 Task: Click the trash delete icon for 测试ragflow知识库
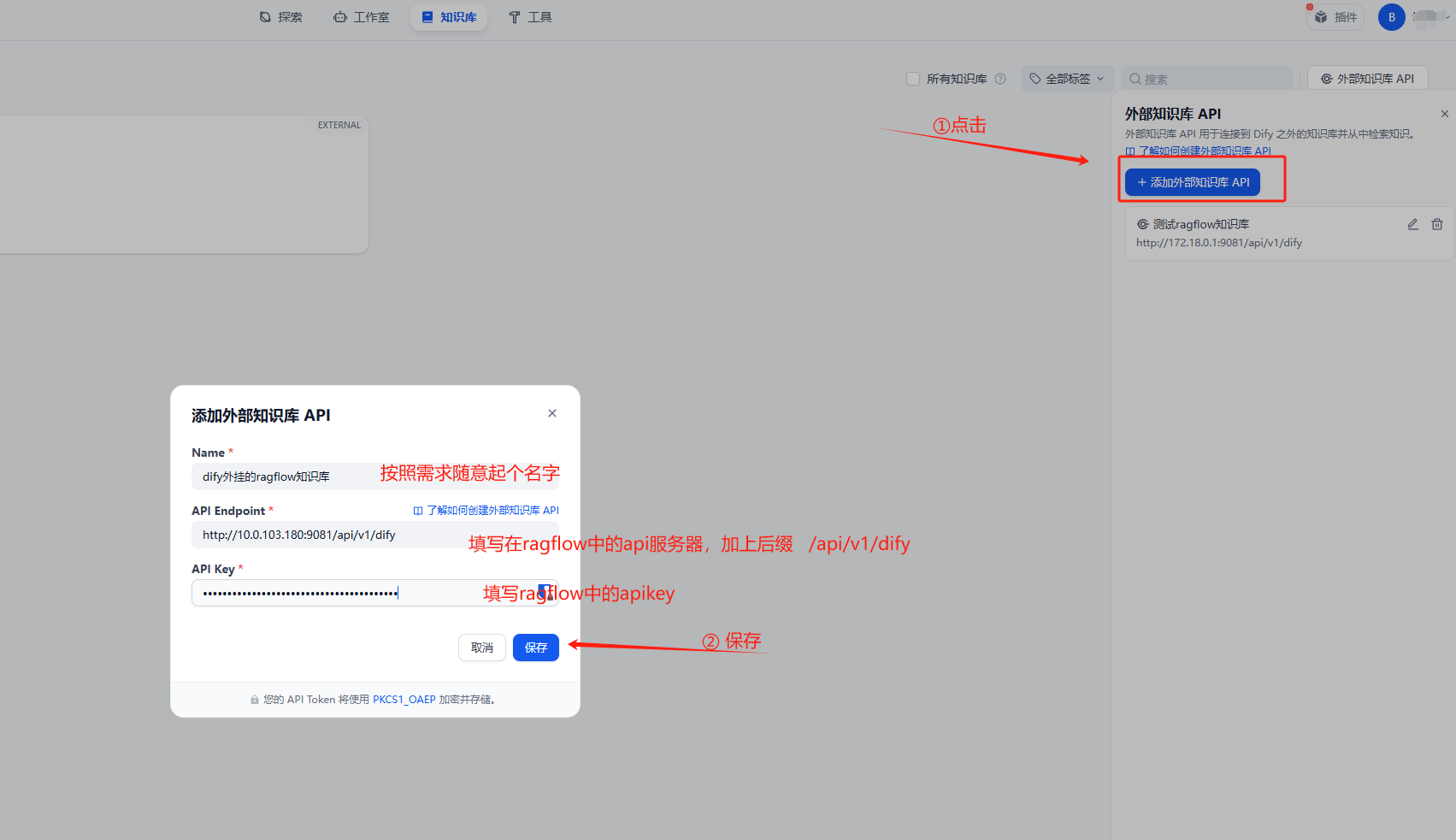coord(1437,224)
